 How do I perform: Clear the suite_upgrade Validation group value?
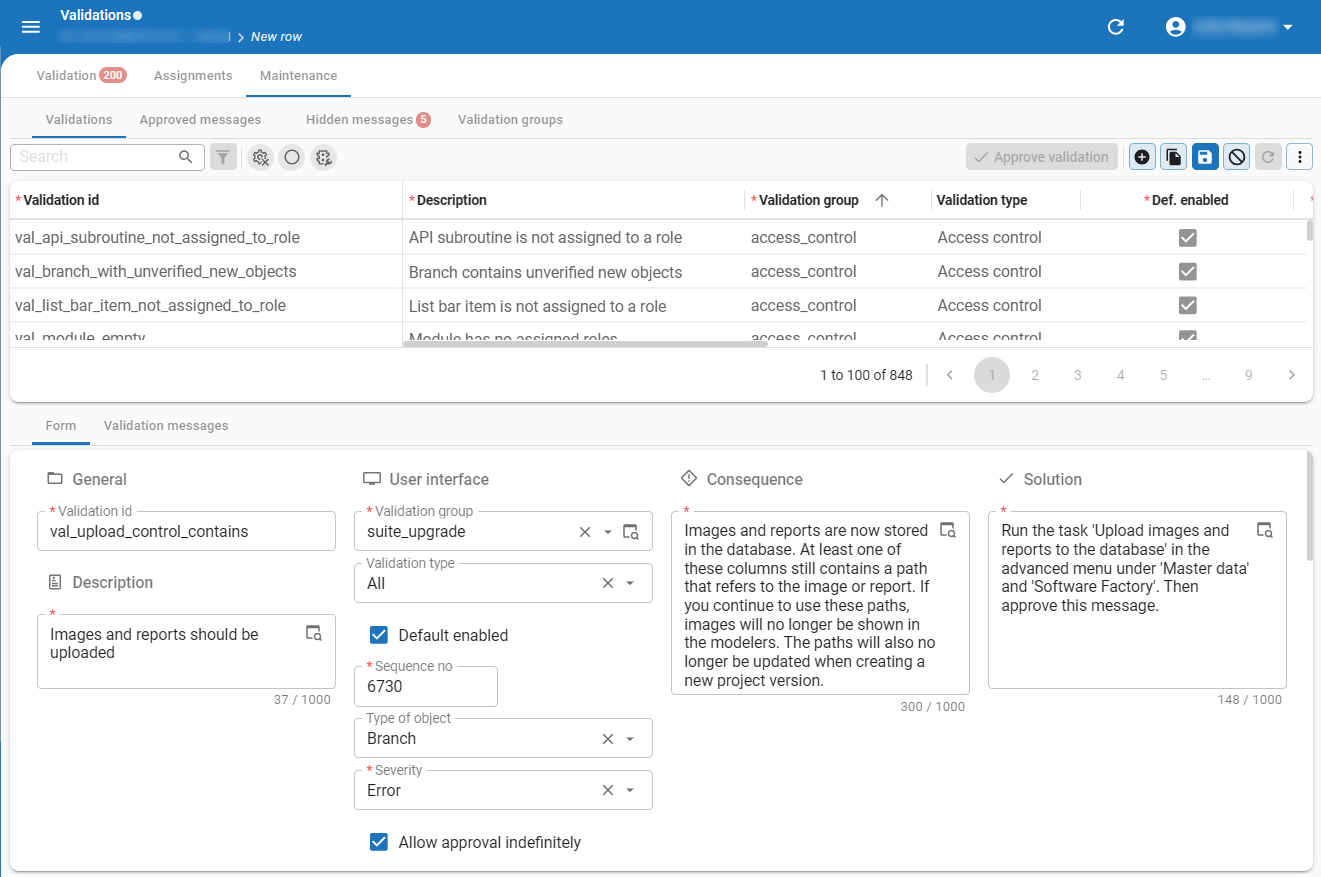[x=585, y=532]
